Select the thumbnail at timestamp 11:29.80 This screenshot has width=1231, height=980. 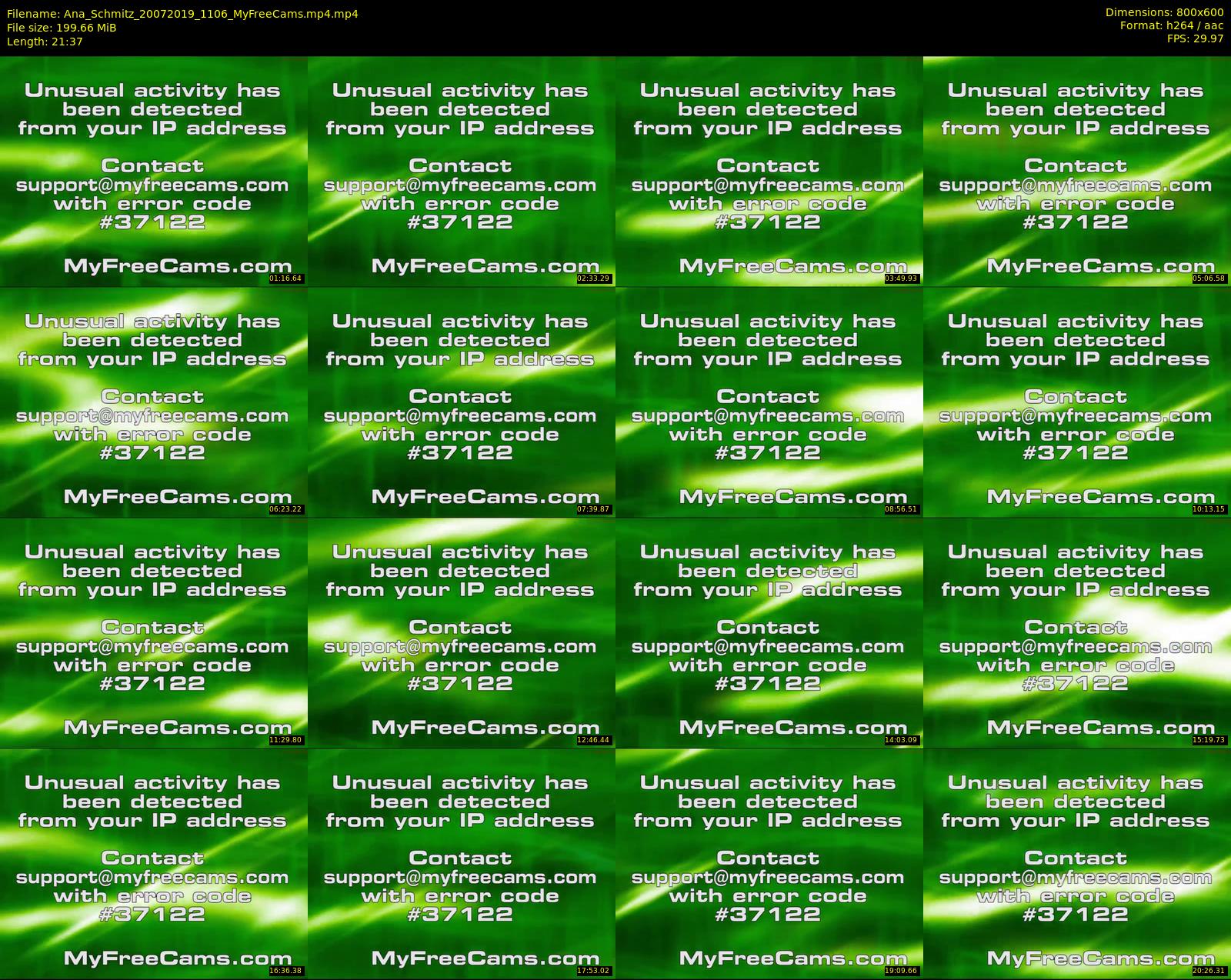pyautogui.click(x=154, y=632)
